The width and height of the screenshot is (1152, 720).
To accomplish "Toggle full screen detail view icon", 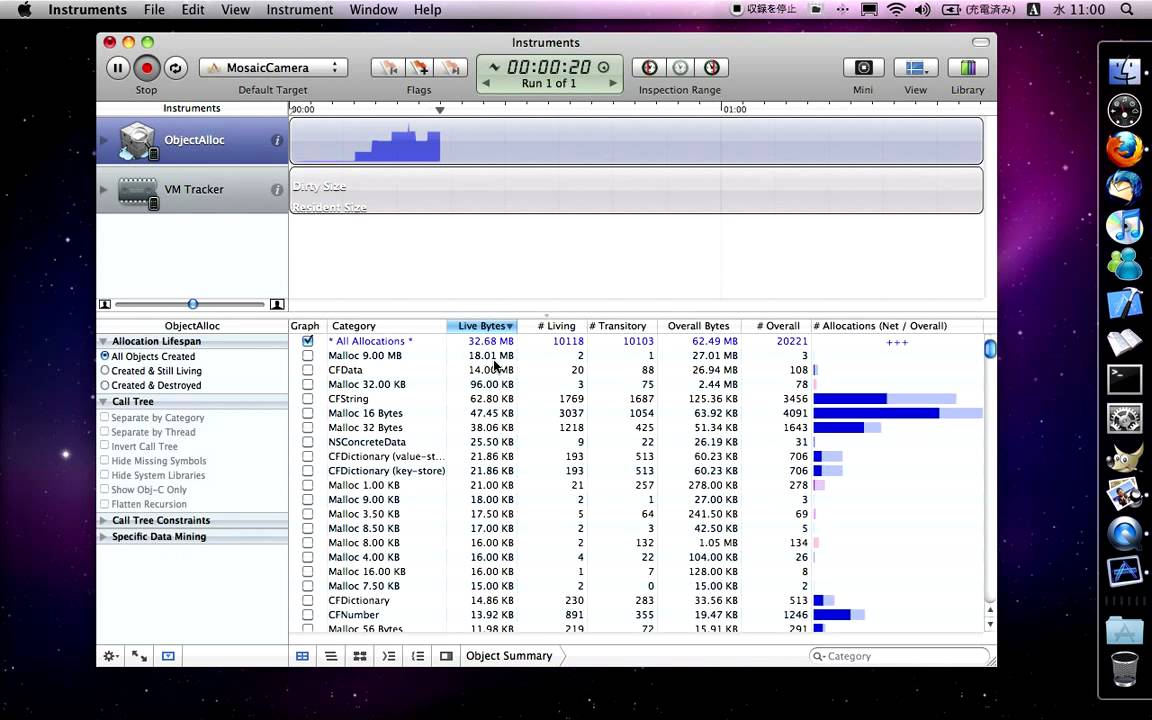I will coord(139,656).
